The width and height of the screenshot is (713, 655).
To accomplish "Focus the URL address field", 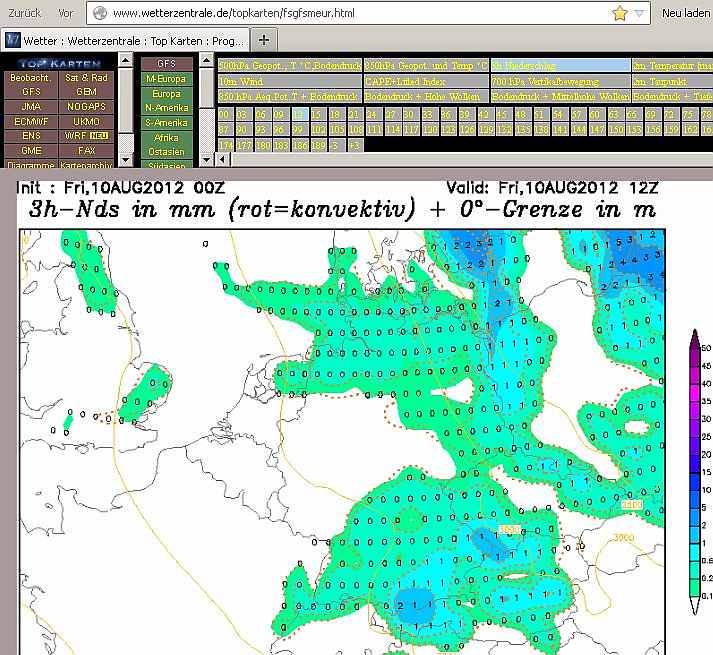I will click(350, 13).
